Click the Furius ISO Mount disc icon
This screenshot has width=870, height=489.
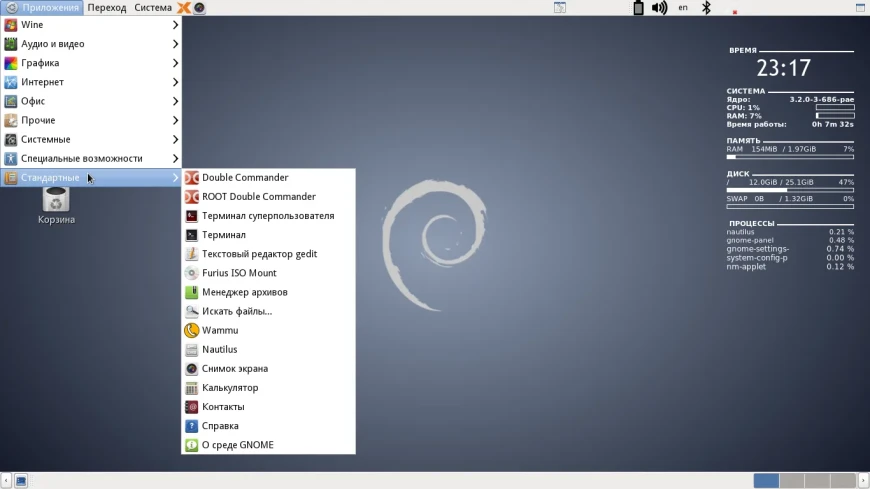point(191,273)
